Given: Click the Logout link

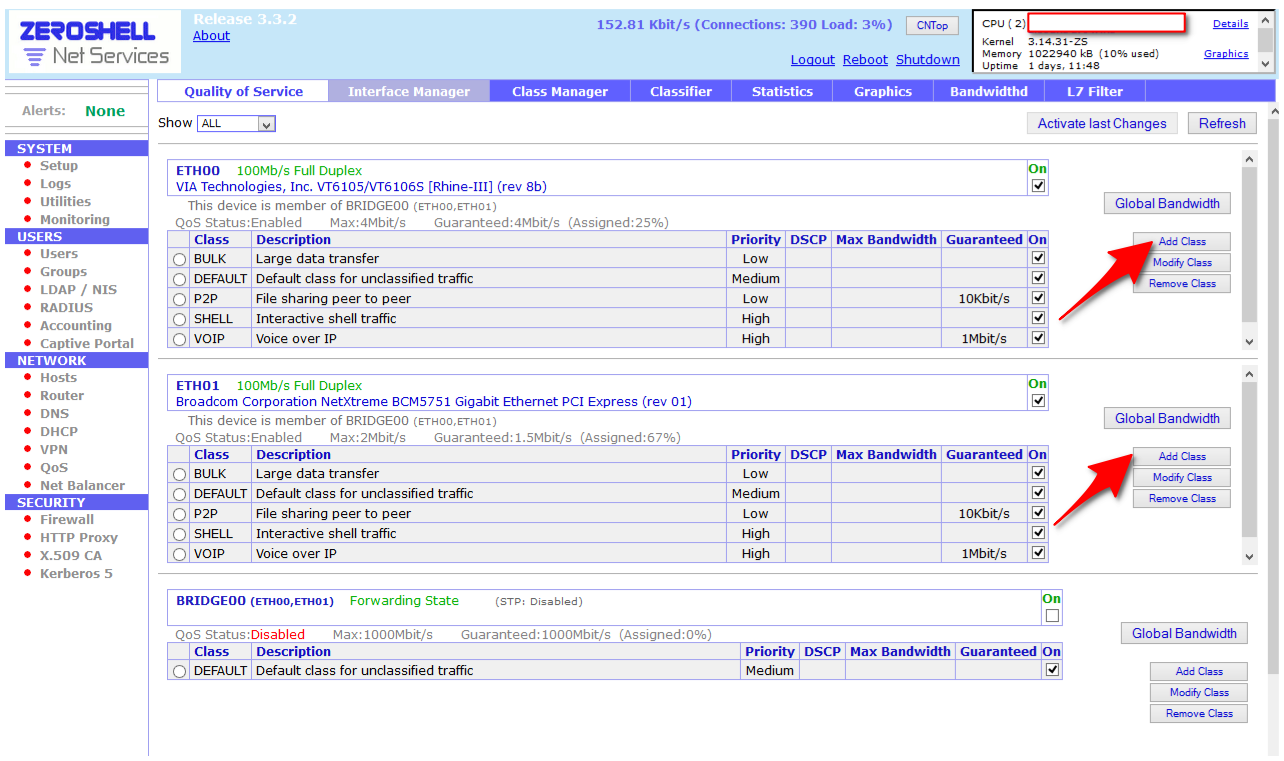Looking at the screenshot, I should 812,60.
